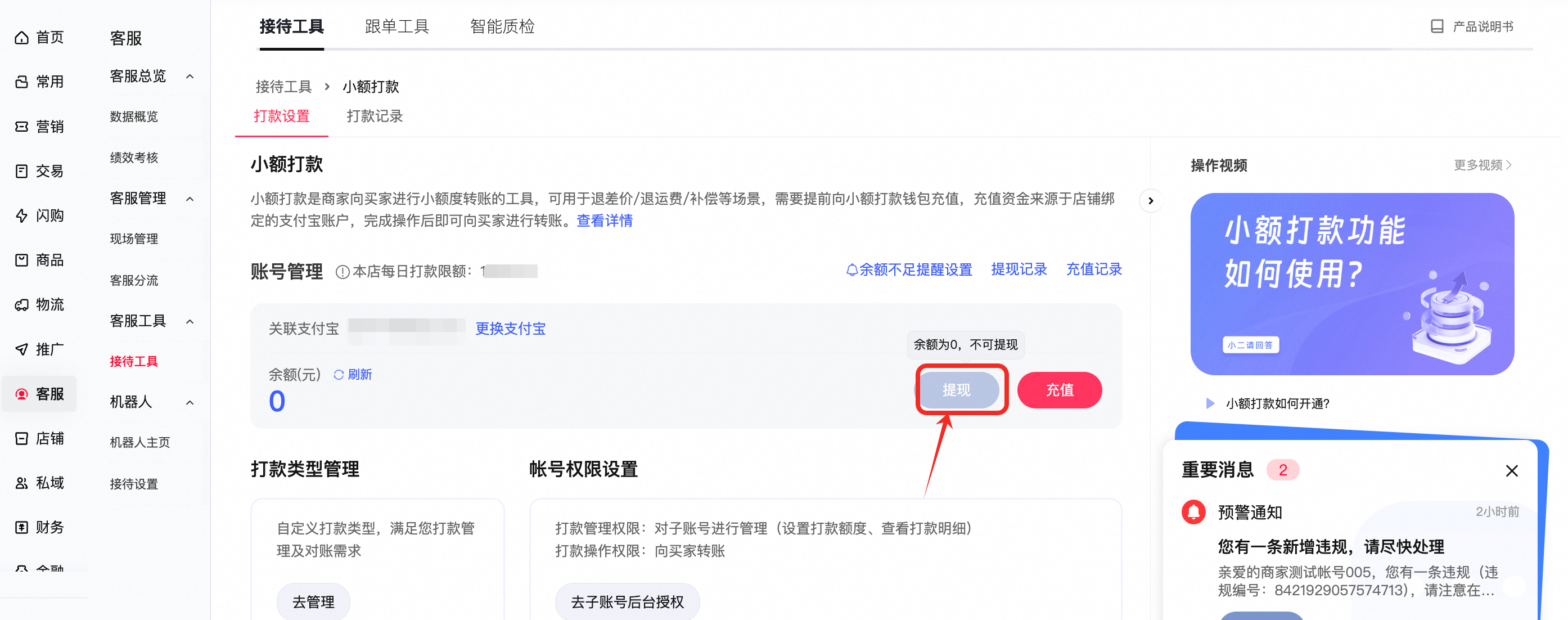Screen dimensions: 1568x620
Task: Switch to the 接待工具 top tab
Action: [291, 27]
